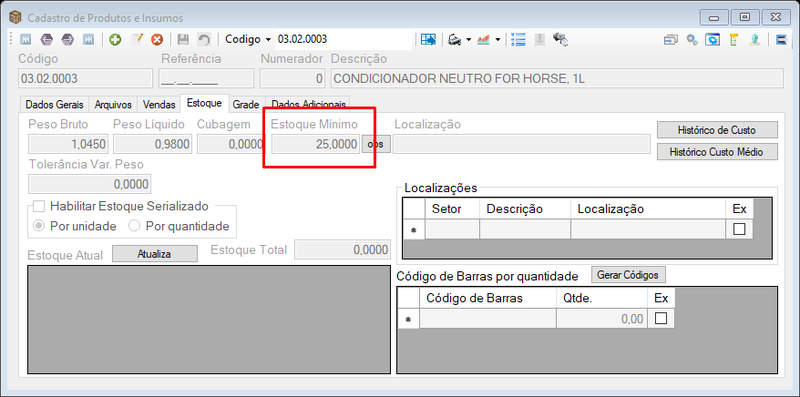The width and height of the screenshot is (800, 397).
Task: Open the Vendas tab
Action: 159,105
